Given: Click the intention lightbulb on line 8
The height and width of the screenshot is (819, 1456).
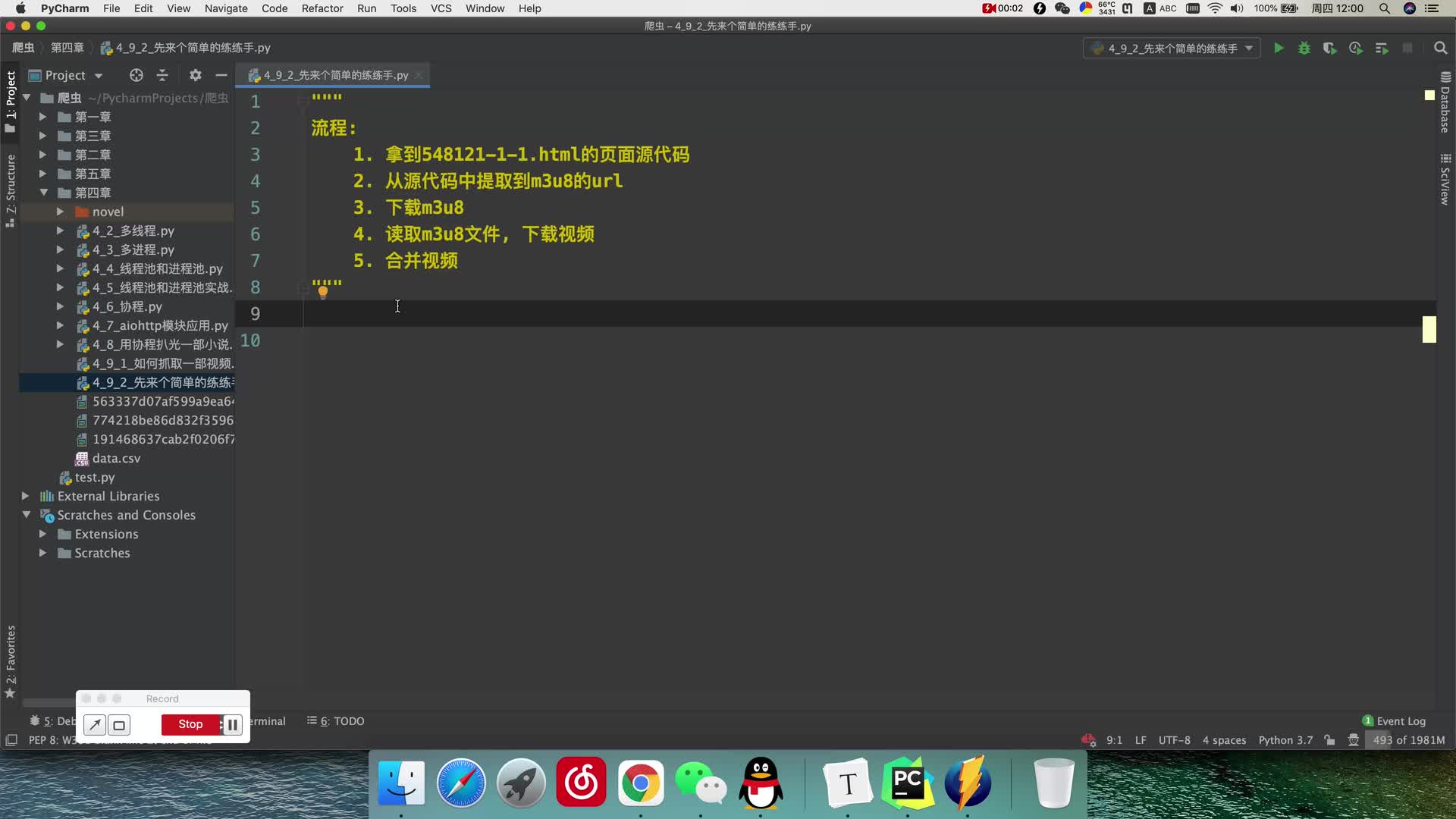Looking at the screenshot, I should (323, 292).
